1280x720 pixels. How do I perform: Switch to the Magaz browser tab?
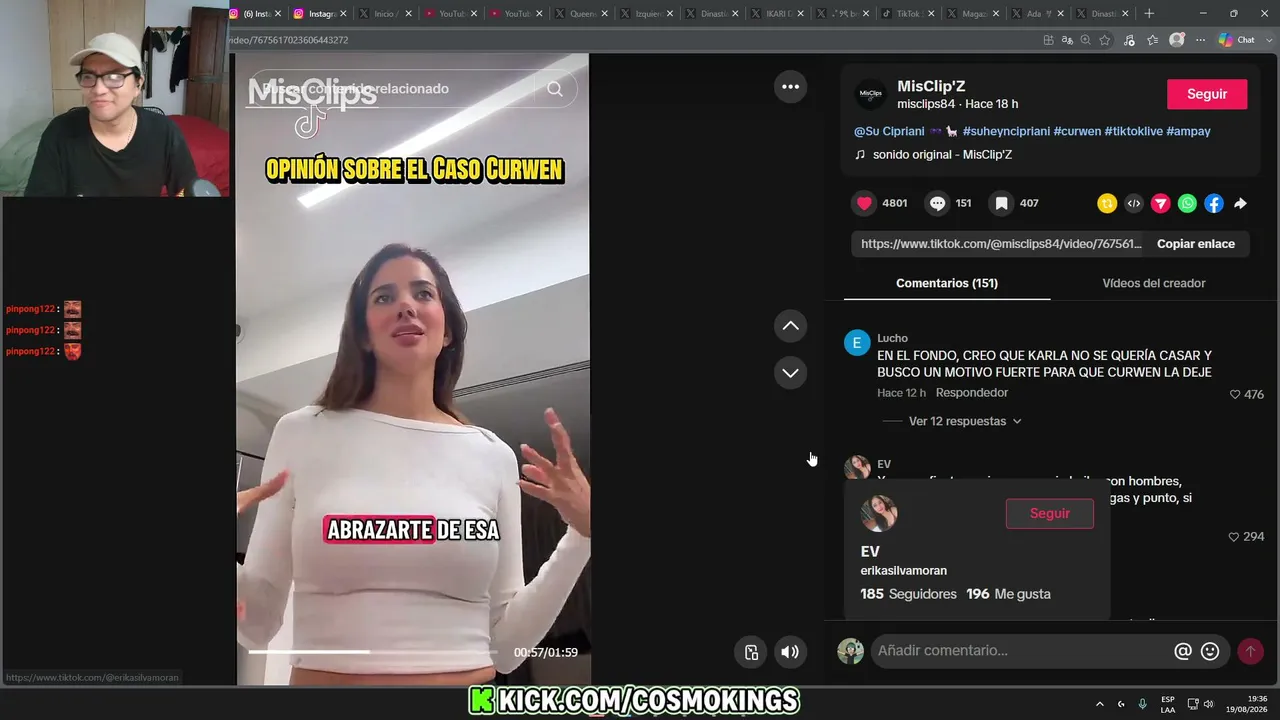tap(970, 14)
